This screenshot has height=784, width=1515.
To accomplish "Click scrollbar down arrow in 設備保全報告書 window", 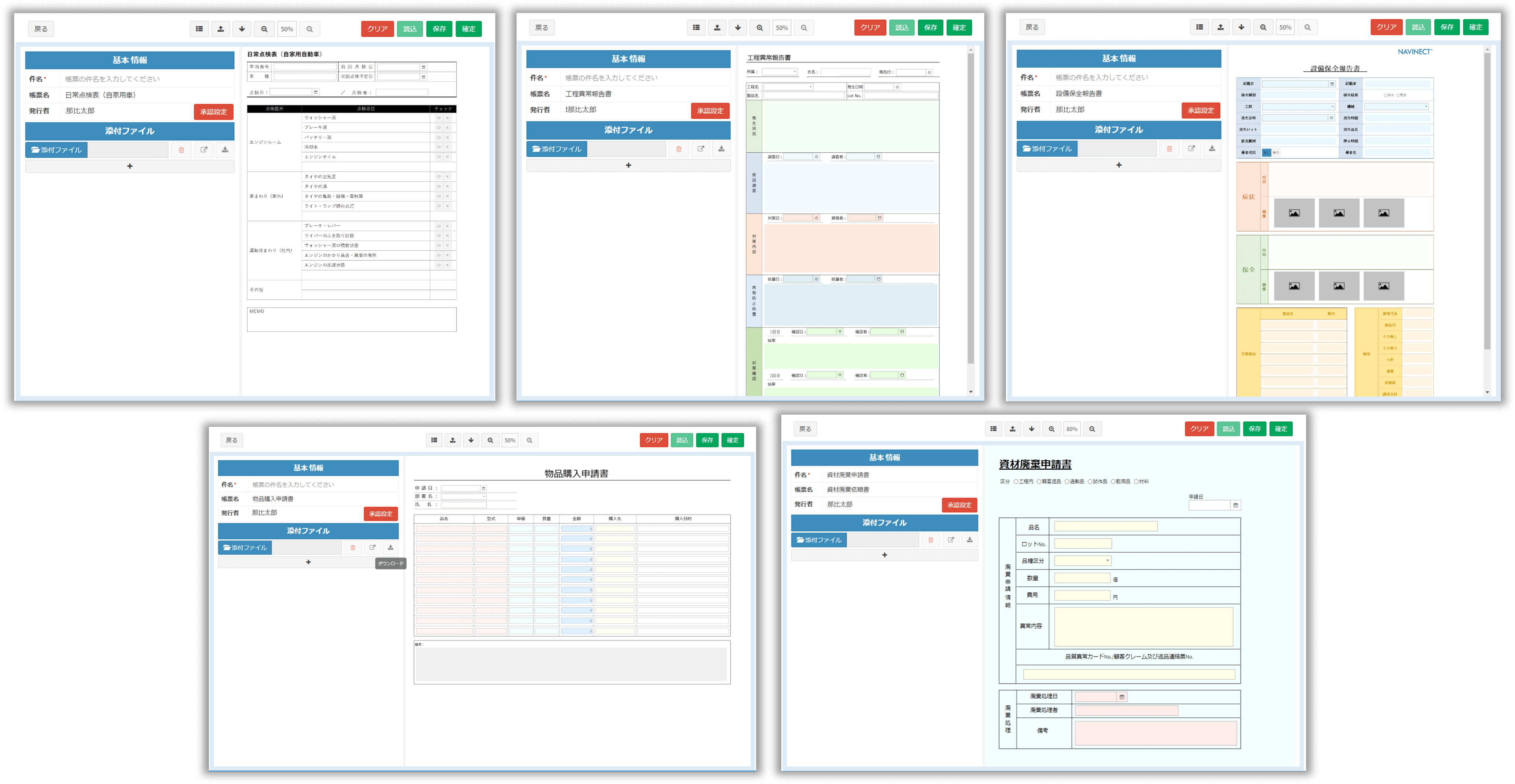I will pyautogui.click(x=1487, y=392).
